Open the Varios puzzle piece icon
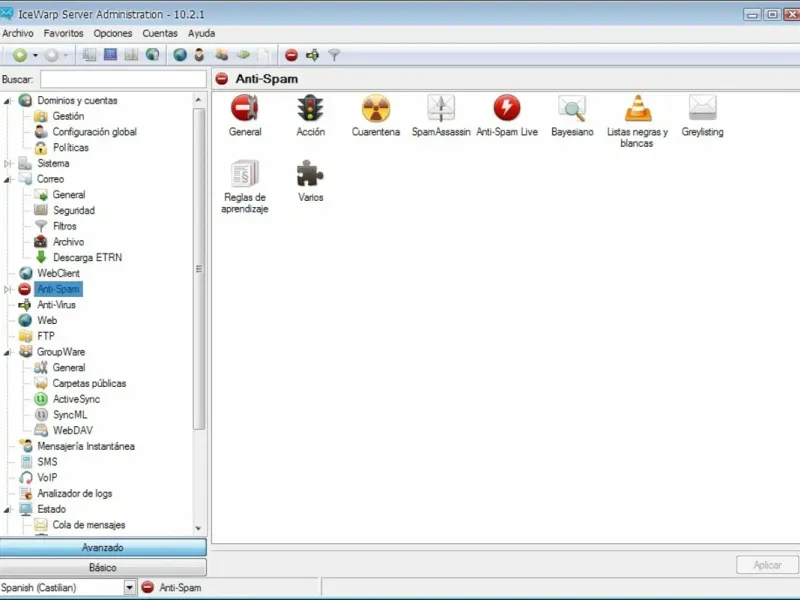 pyautogui.click(x=310, y=181)
